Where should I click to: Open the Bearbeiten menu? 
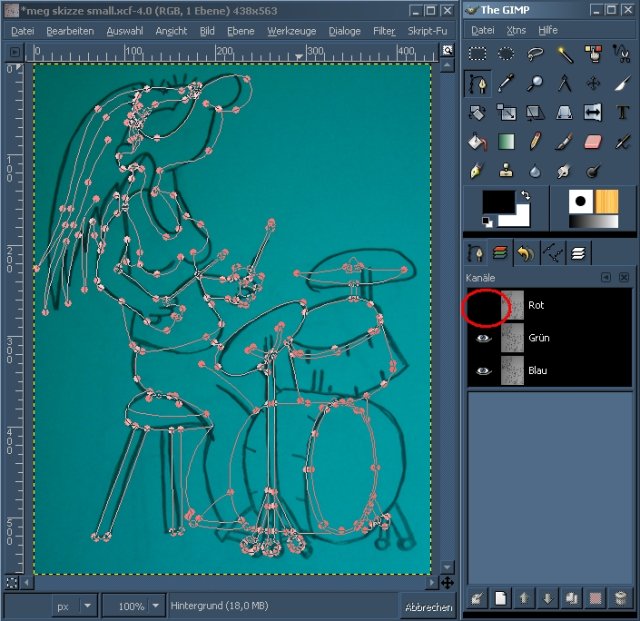(70, 31)
